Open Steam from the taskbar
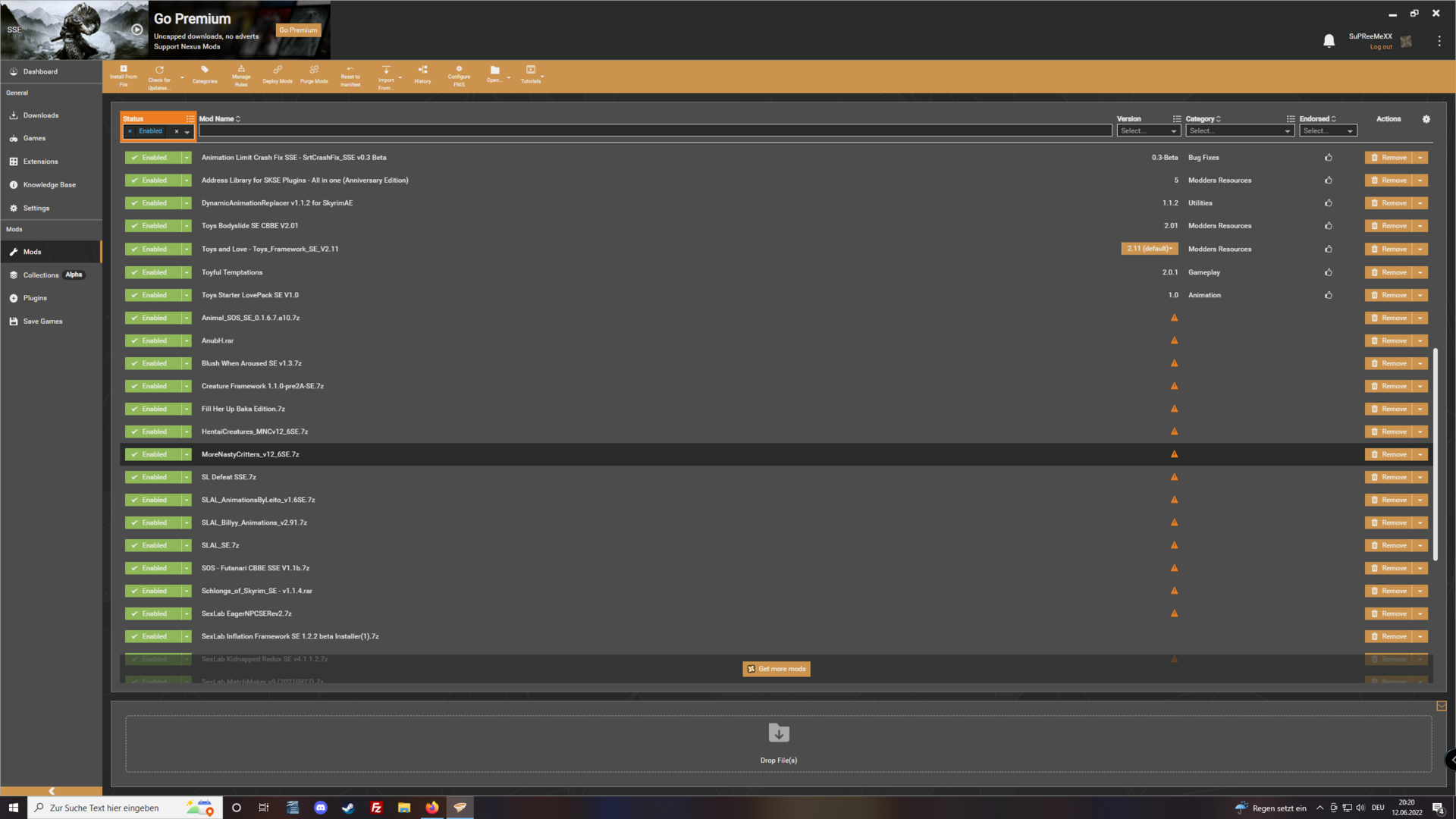 click(x=348, y=808)
